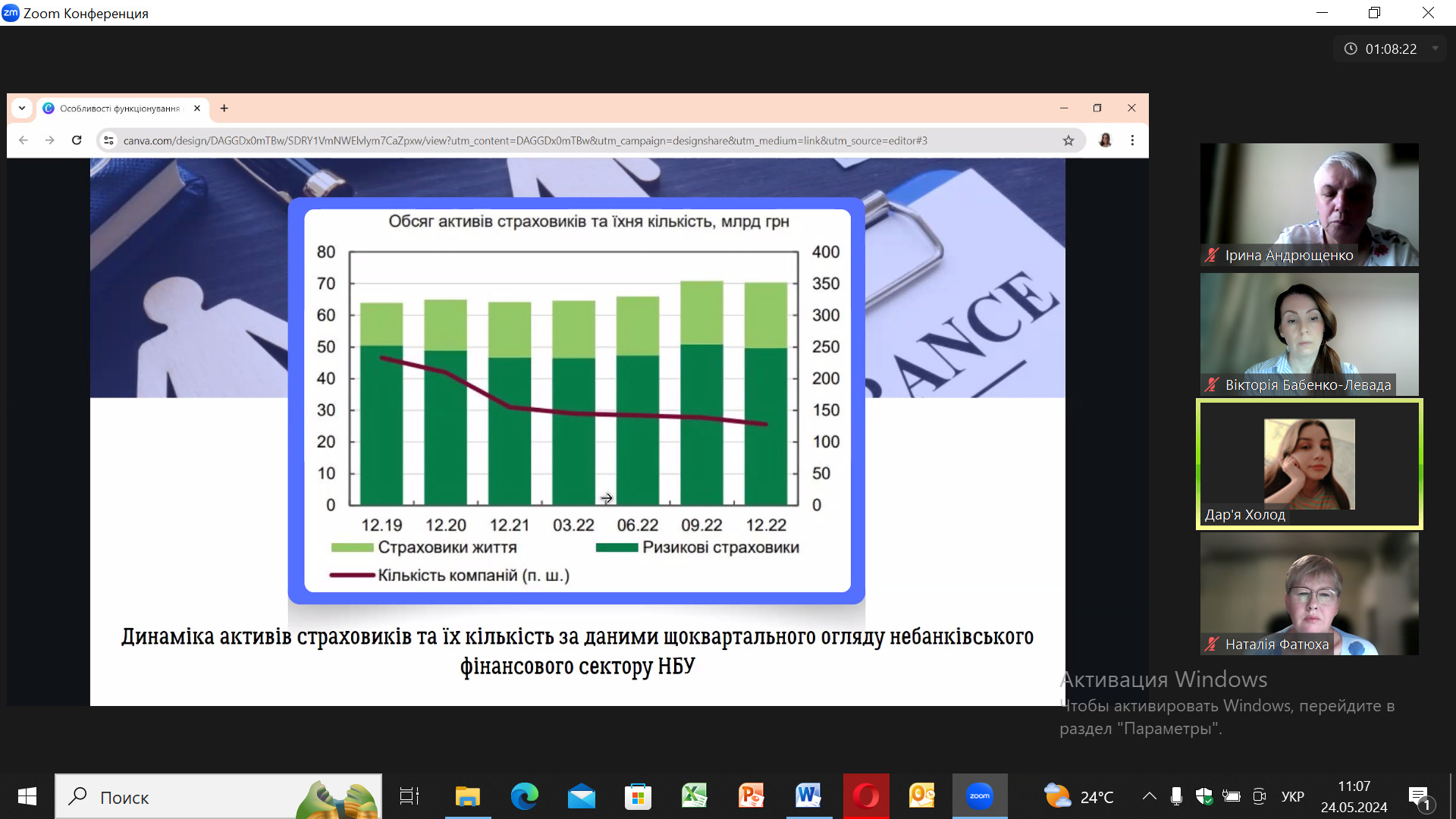Click the browser profile avatar icon
This screenshot has height=819, width=1456.
1105,140
